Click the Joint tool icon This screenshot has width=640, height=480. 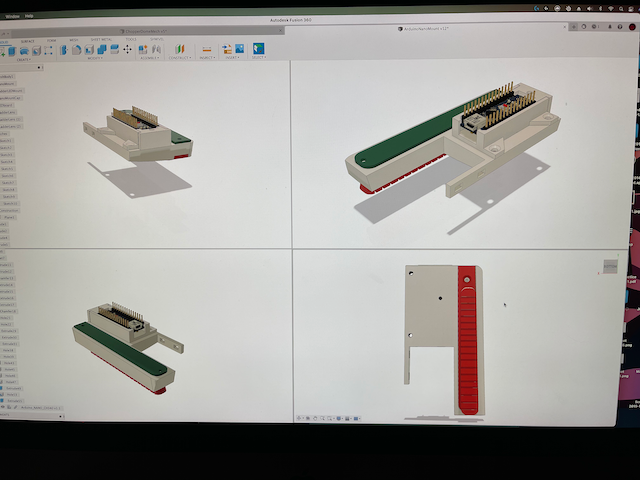coord(156,49)
